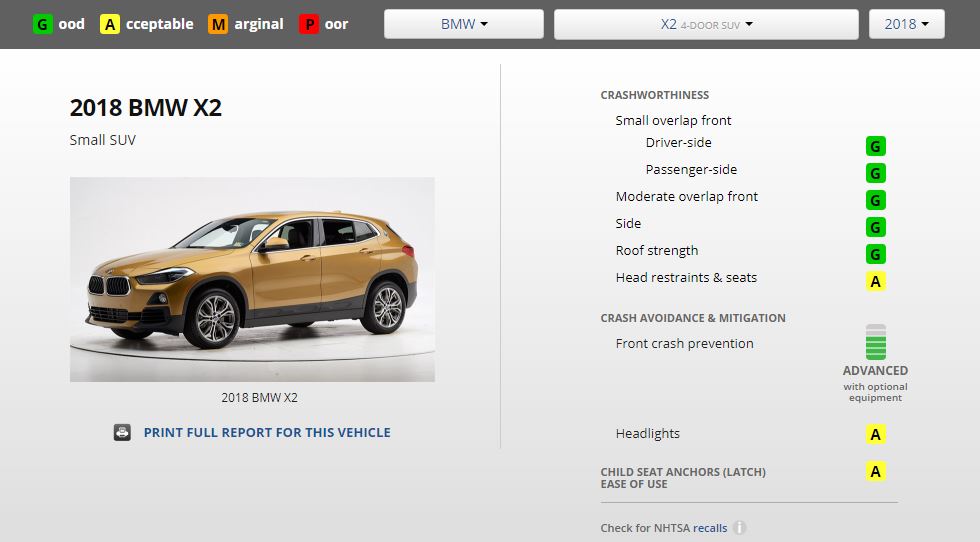Click the Side crash test label

pyautogui.click(x=628, y=223)
